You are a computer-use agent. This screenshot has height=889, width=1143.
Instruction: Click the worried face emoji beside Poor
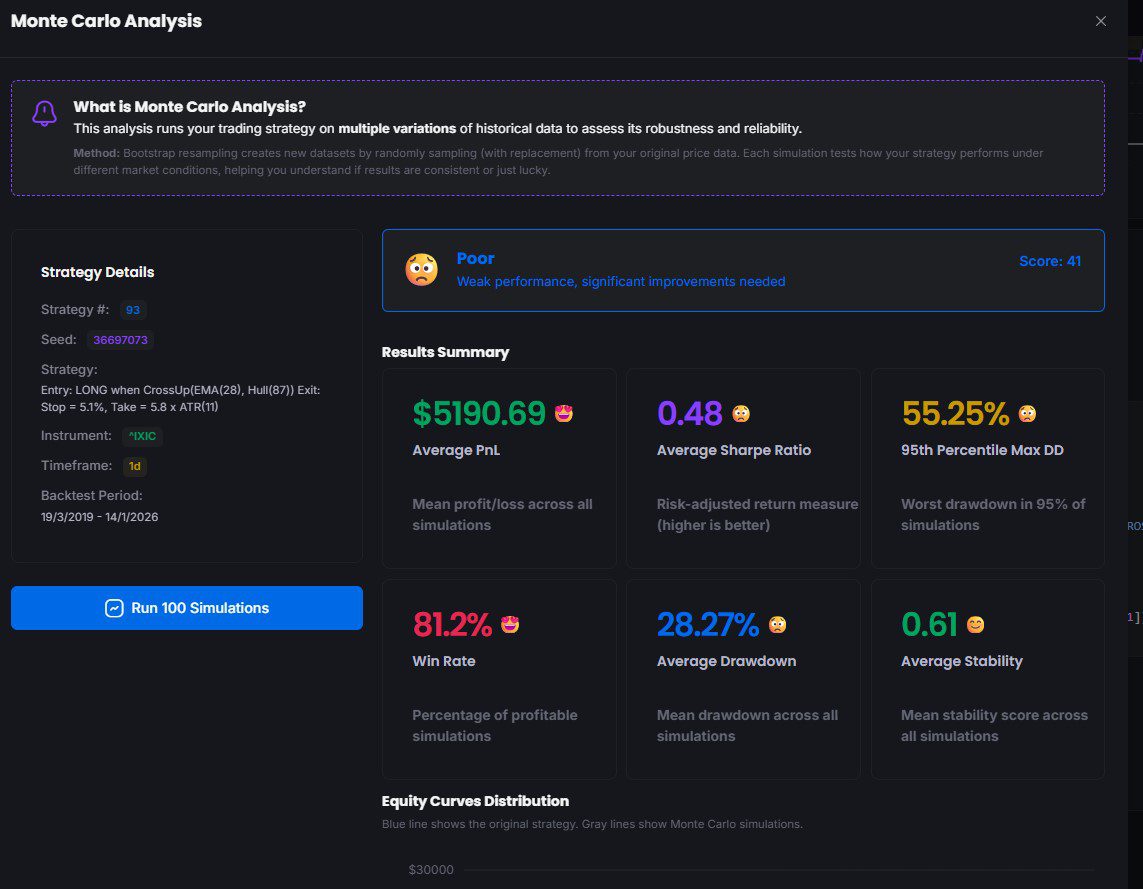click(421, 270)
